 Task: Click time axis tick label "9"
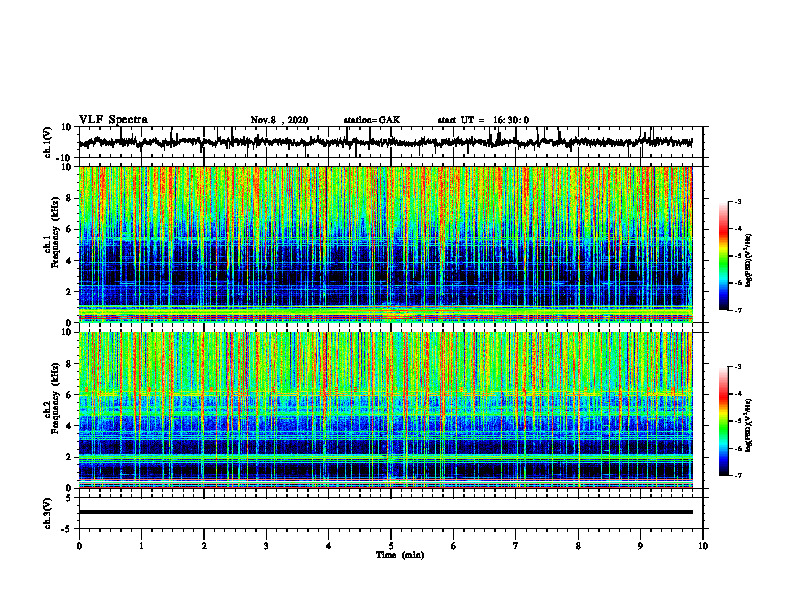pyautogui.click(x=640, y=546)
